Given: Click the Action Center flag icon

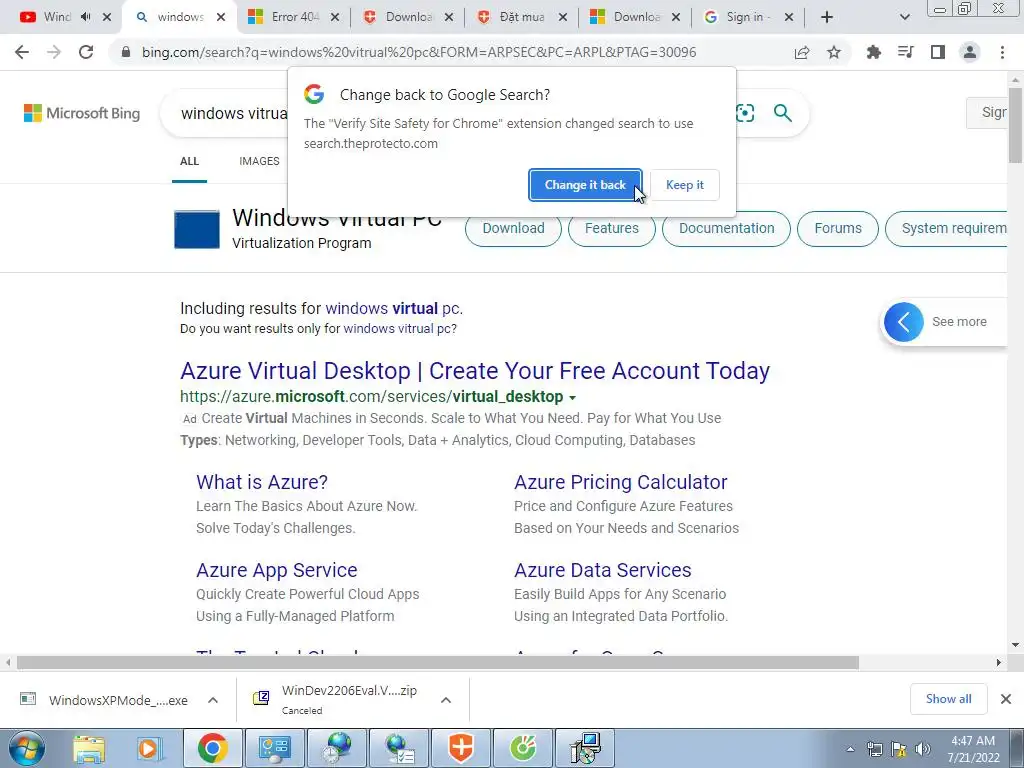Looking at the screenshot, I should [899, 749].
